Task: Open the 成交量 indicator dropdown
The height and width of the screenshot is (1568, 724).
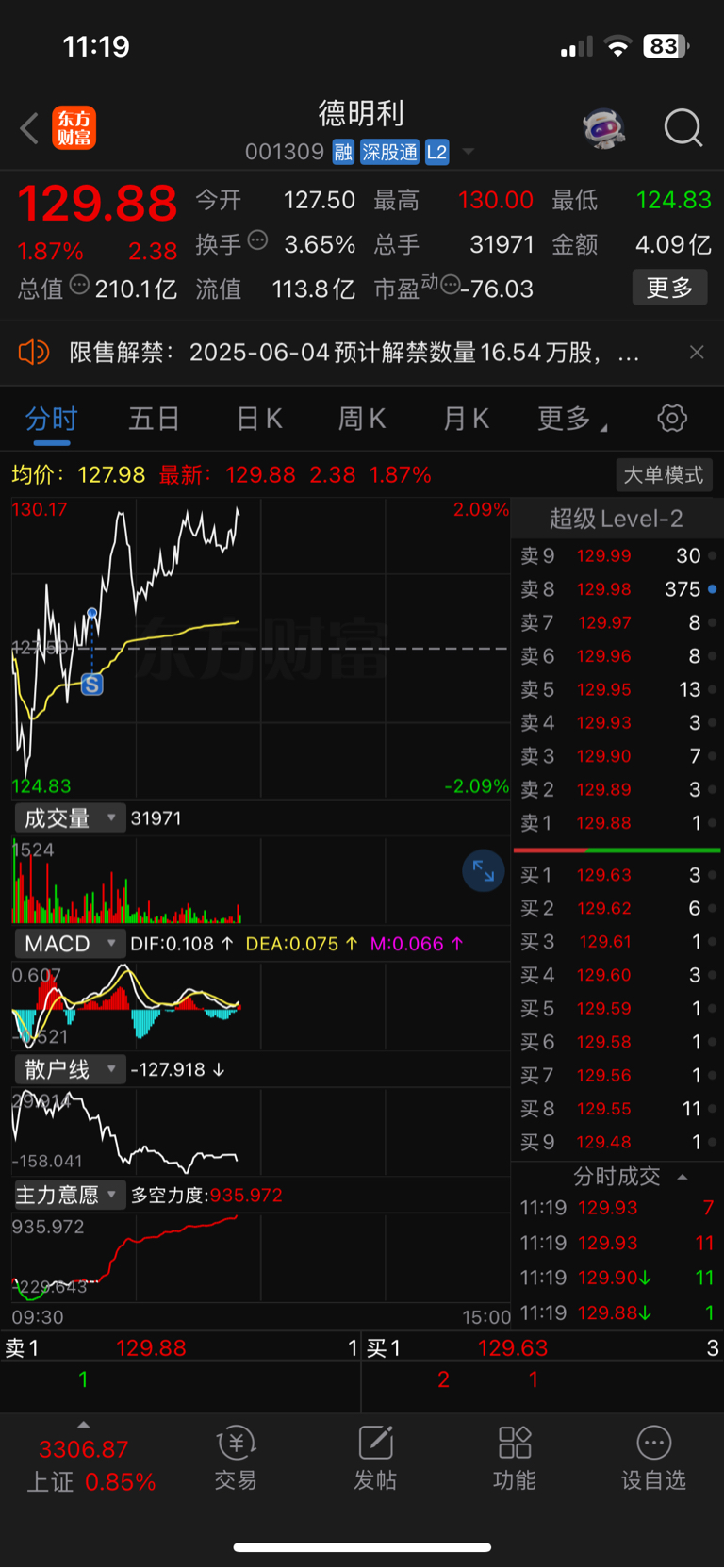Action: tap(69, 818)
